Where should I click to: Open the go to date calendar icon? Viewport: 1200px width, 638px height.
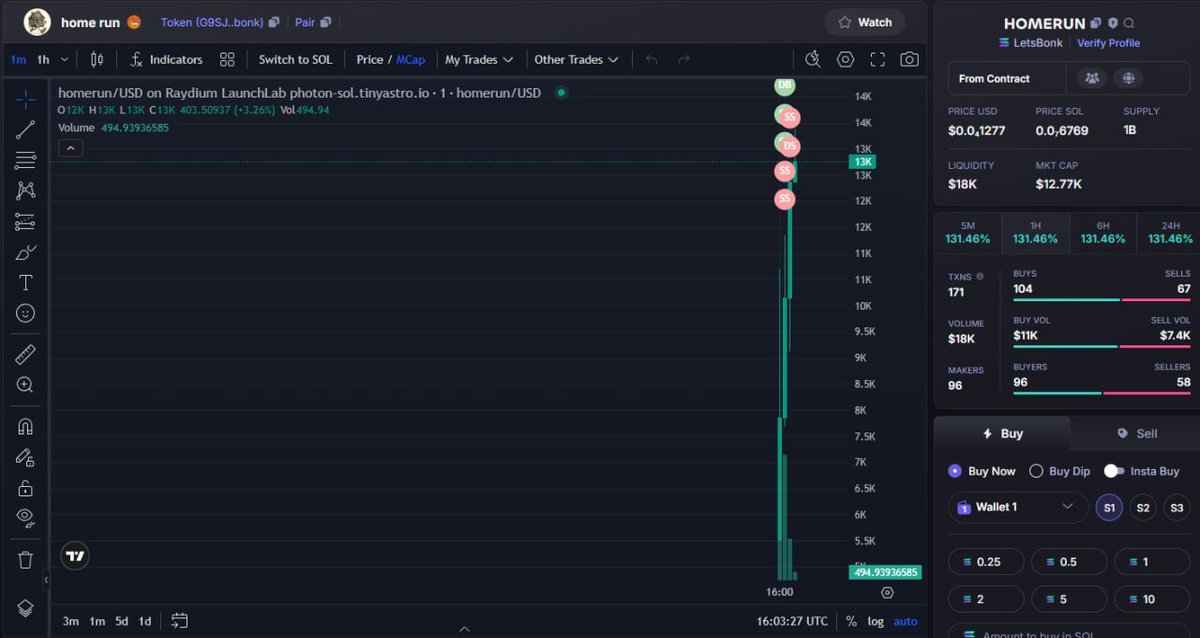(179, 621)
